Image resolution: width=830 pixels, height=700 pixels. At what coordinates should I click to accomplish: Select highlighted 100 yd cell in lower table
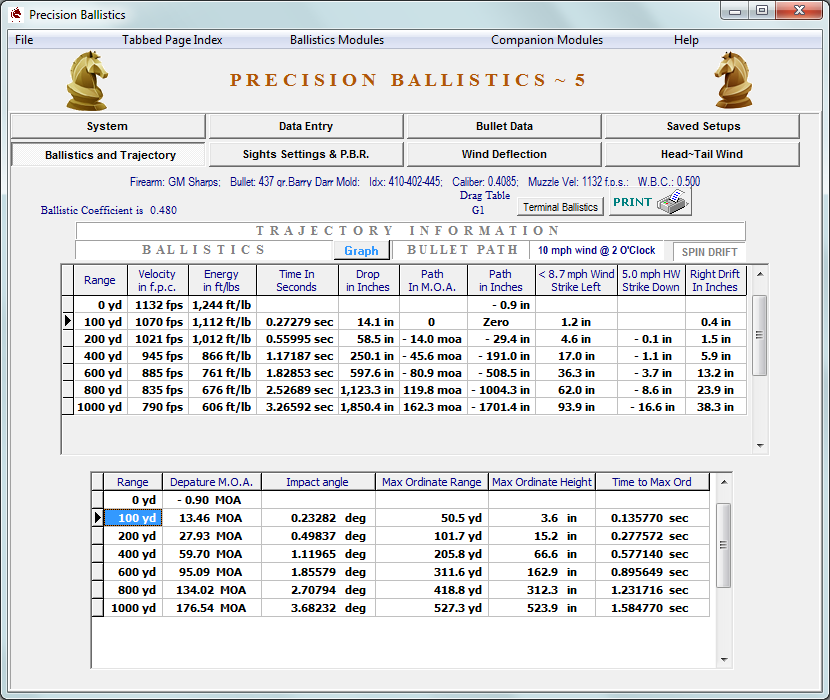tap(133, 518)
